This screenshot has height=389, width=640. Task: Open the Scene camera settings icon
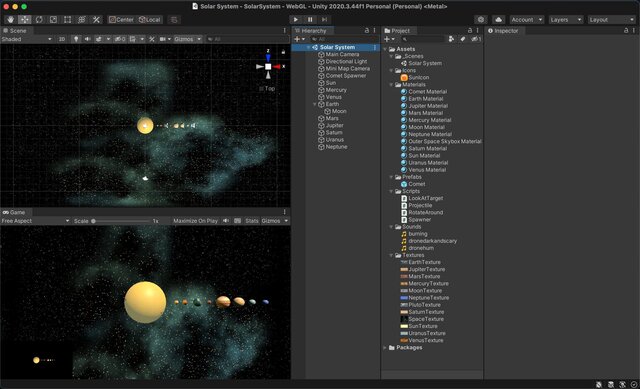click(163, 39)
